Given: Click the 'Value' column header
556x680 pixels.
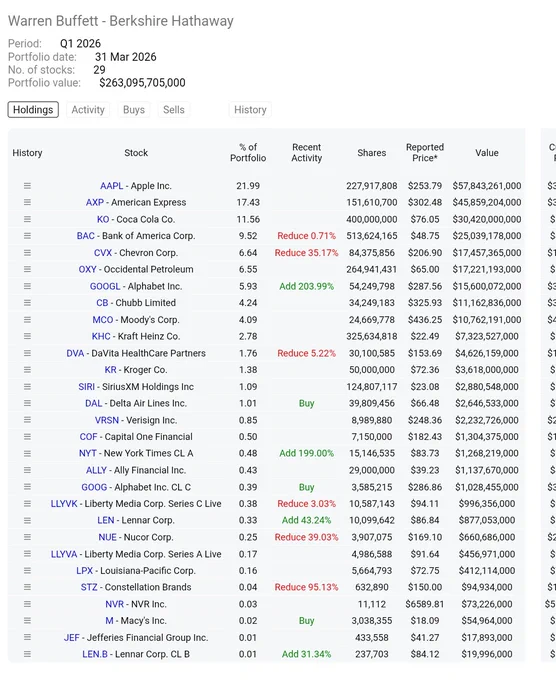Looking at the screenshot, I should click(x=487, y=153).
